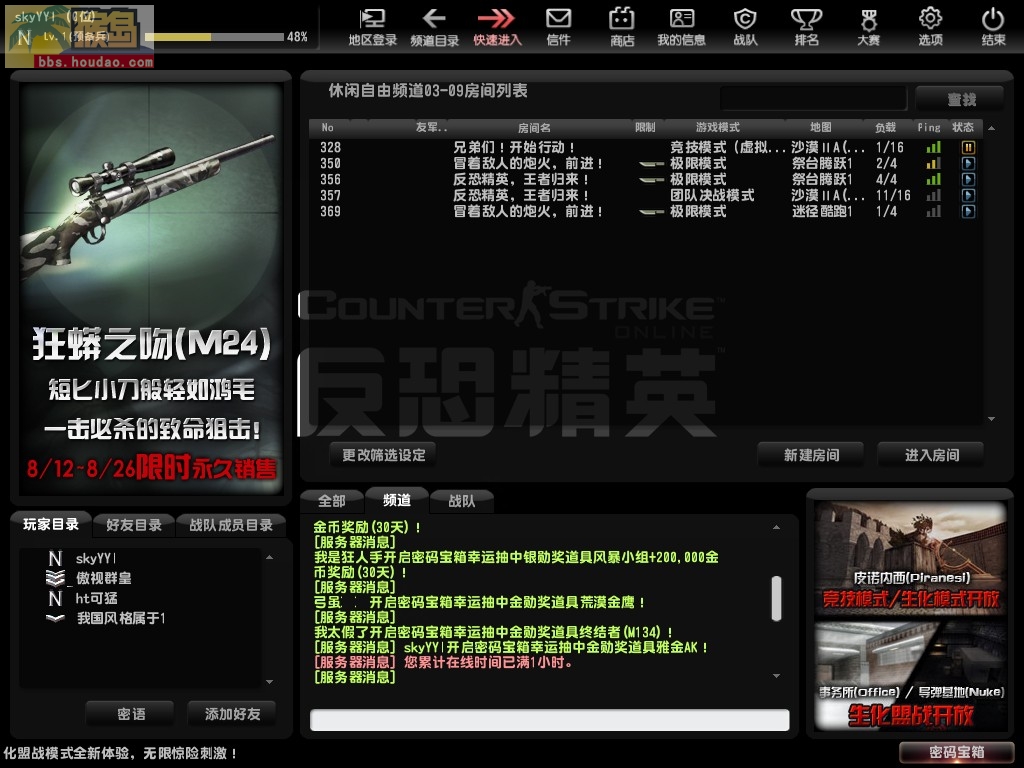Click the play status icon of room 369
1024x768 pixels.
pos(968,212)
